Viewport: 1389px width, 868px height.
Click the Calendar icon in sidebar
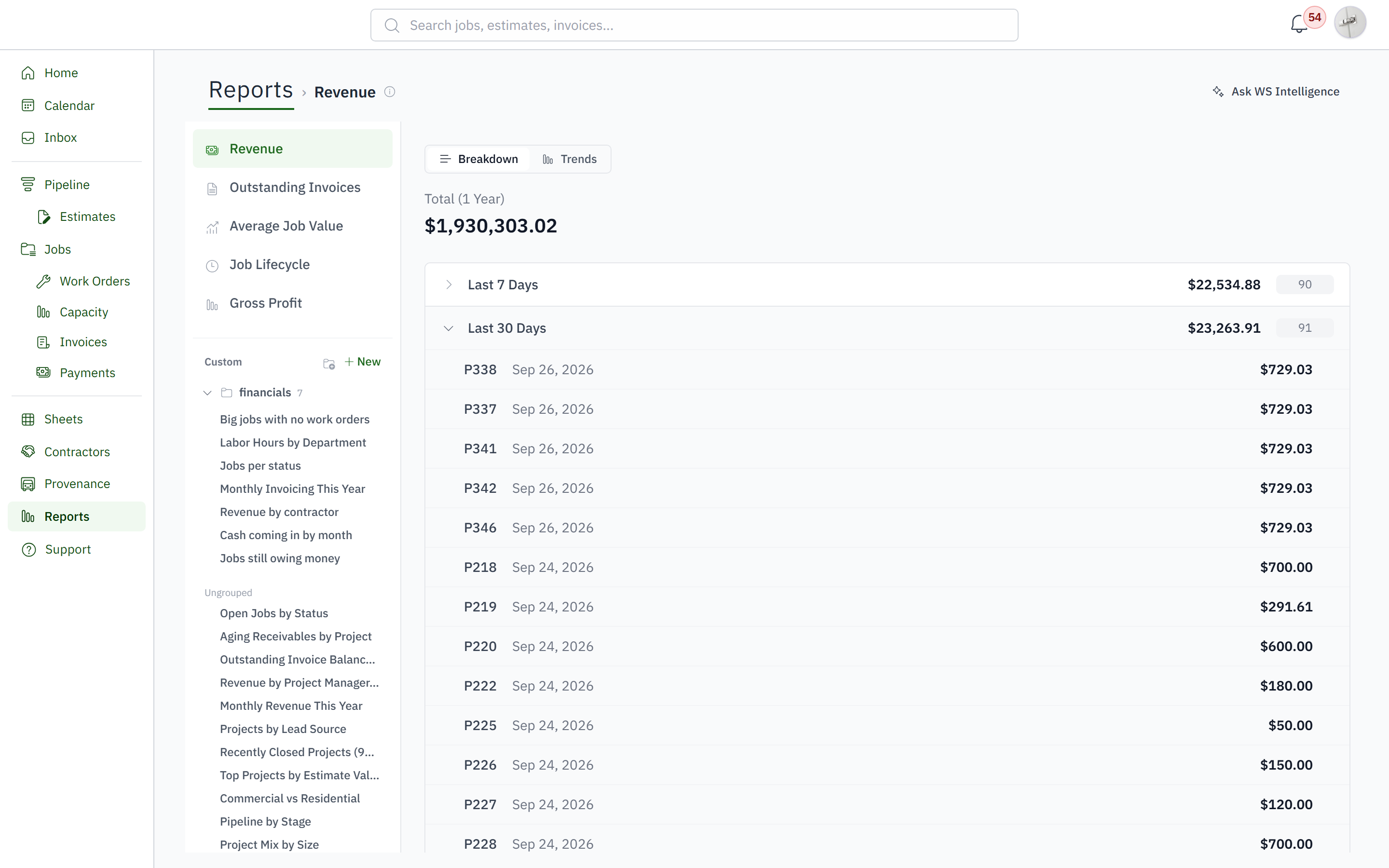click(28, 106)
